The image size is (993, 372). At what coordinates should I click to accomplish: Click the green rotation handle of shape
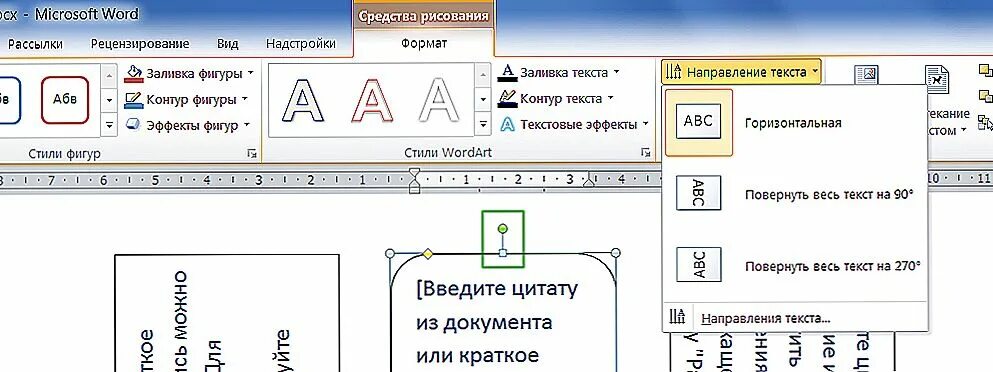503,228
